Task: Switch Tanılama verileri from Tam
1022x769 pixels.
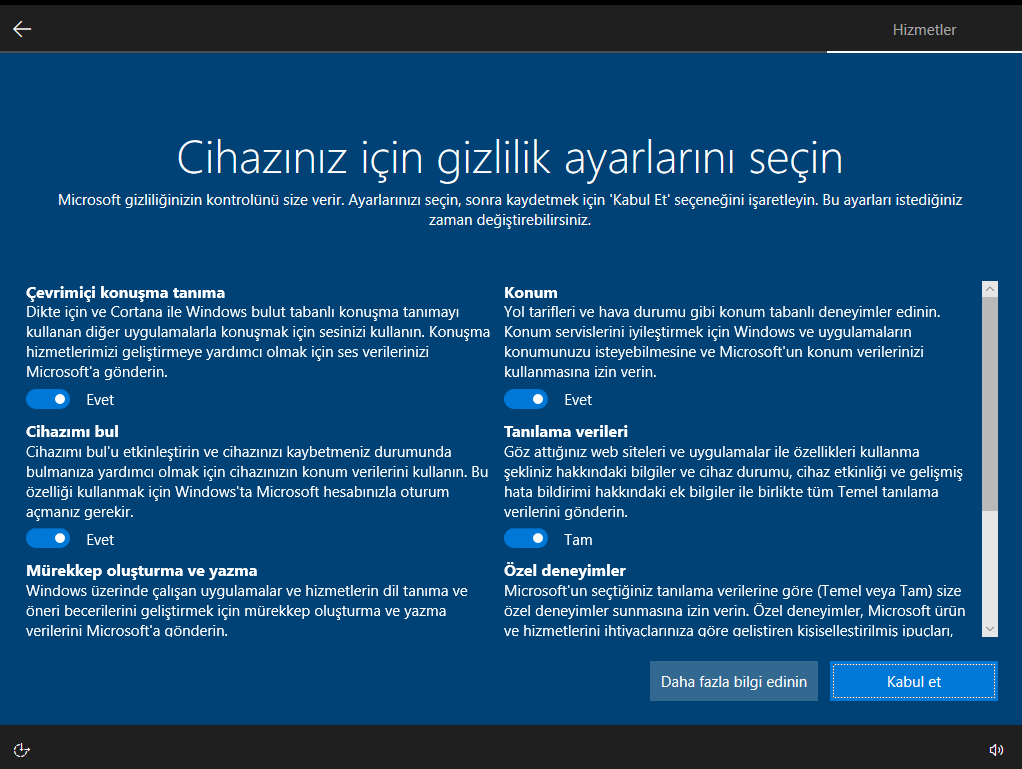Action: coord(526,539)
